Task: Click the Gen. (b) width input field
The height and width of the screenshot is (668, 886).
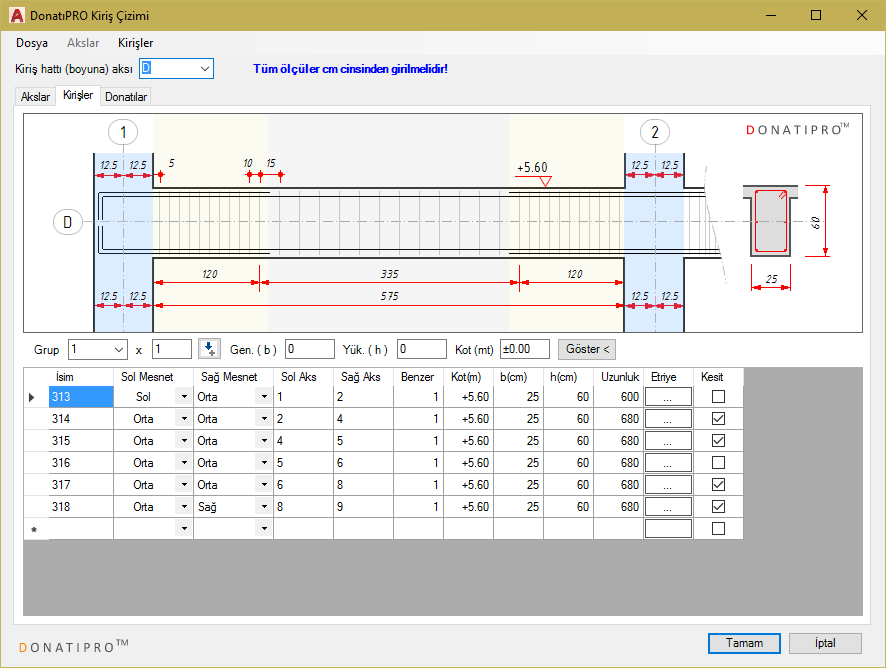Action: [309, 349]
